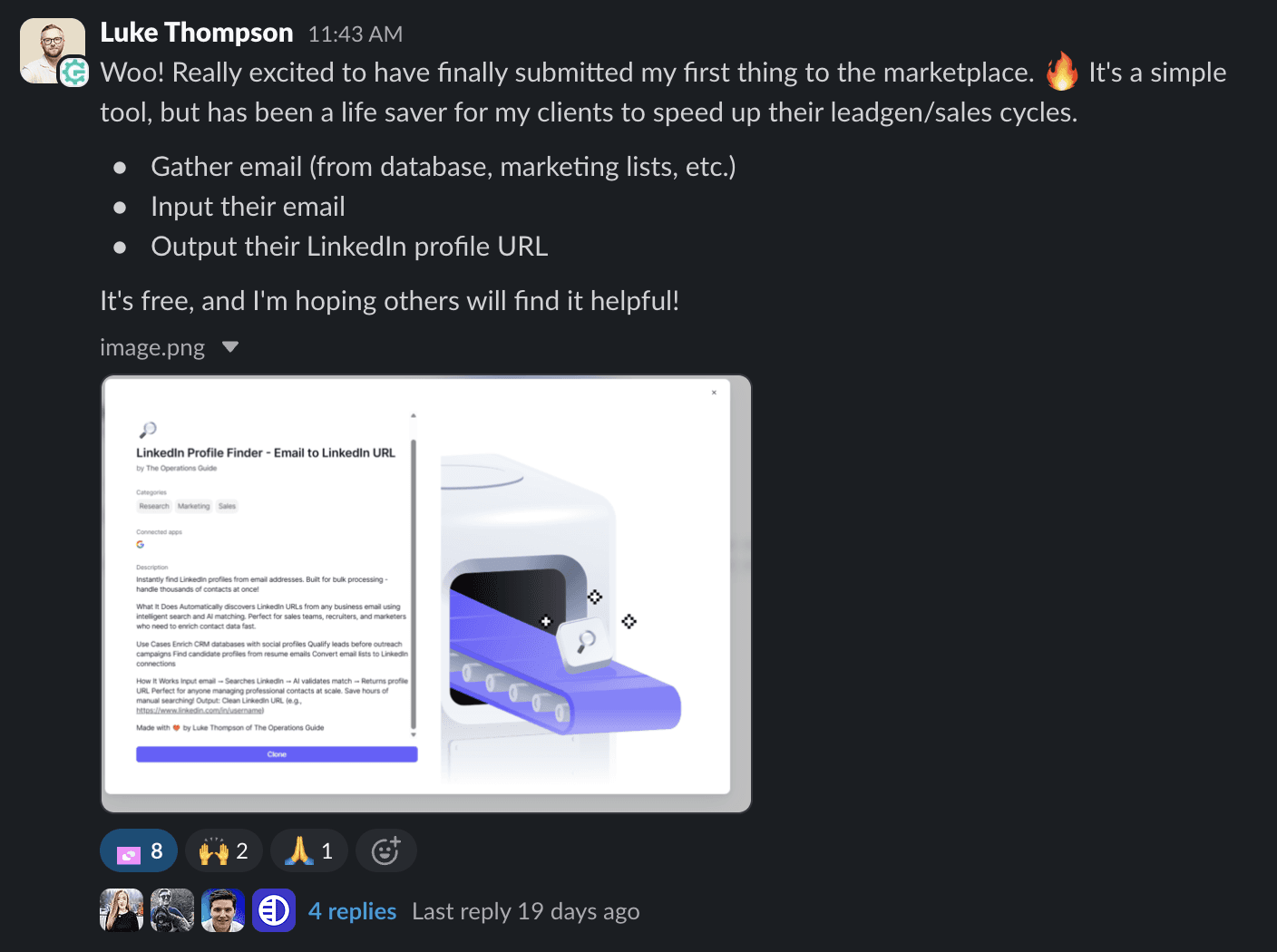Add a new emoji reaction
Viewport: 1277px width, 952px height.
click(385, 850)
